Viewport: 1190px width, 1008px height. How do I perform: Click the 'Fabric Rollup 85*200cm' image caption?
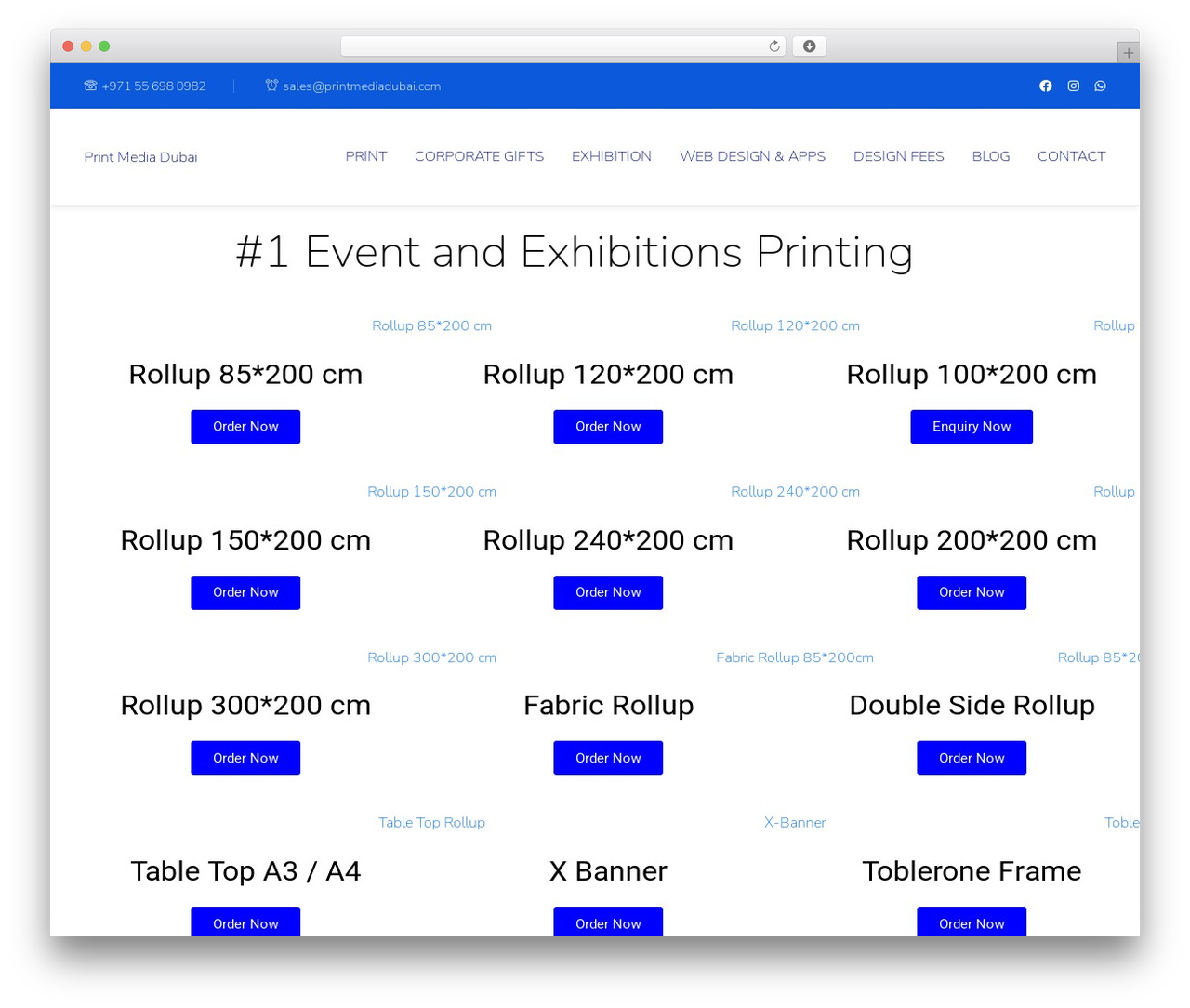click(795, 657)
